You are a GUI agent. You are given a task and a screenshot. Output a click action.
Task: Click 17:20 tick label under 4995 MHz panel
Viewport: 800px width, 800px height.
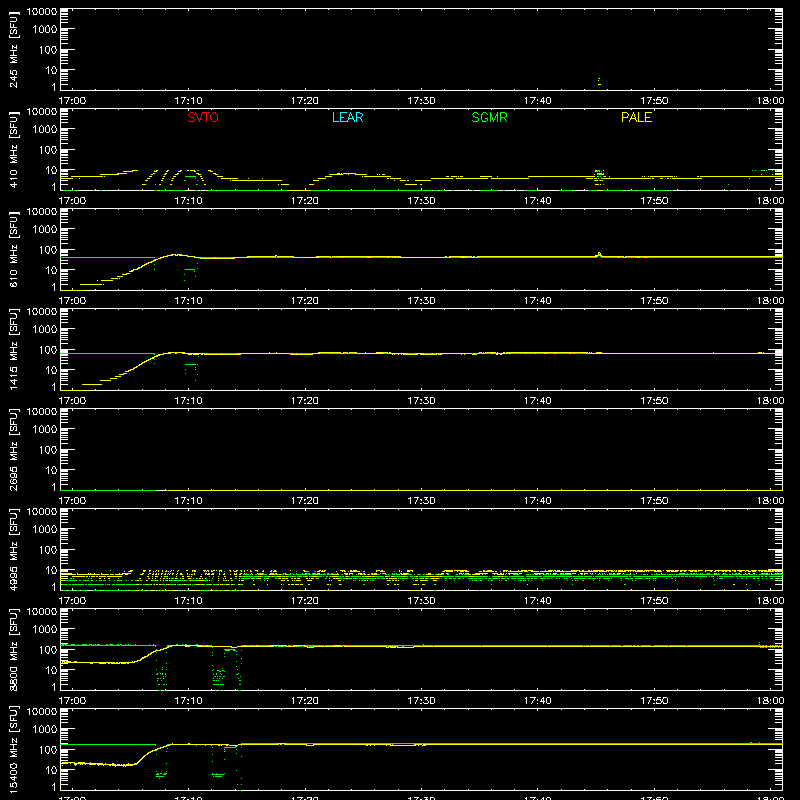[x=305, y=601]
